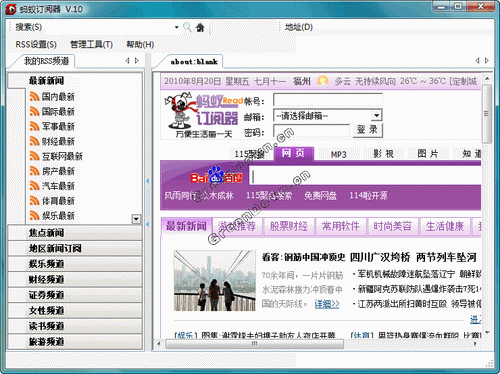Click the vertical scrollbar thumb of web page
The height and width of the screenshot is (374, 500).
pyautogui.click(x=487, y=114)
